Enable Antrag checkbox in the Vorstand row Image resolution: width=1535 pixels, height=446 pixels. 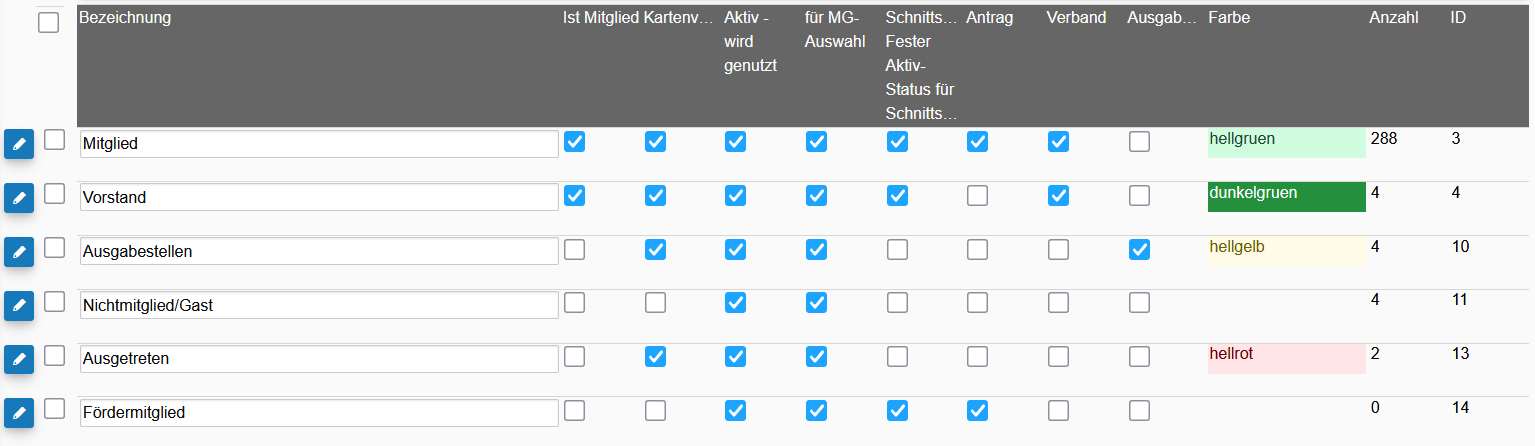tap(977, 196)
